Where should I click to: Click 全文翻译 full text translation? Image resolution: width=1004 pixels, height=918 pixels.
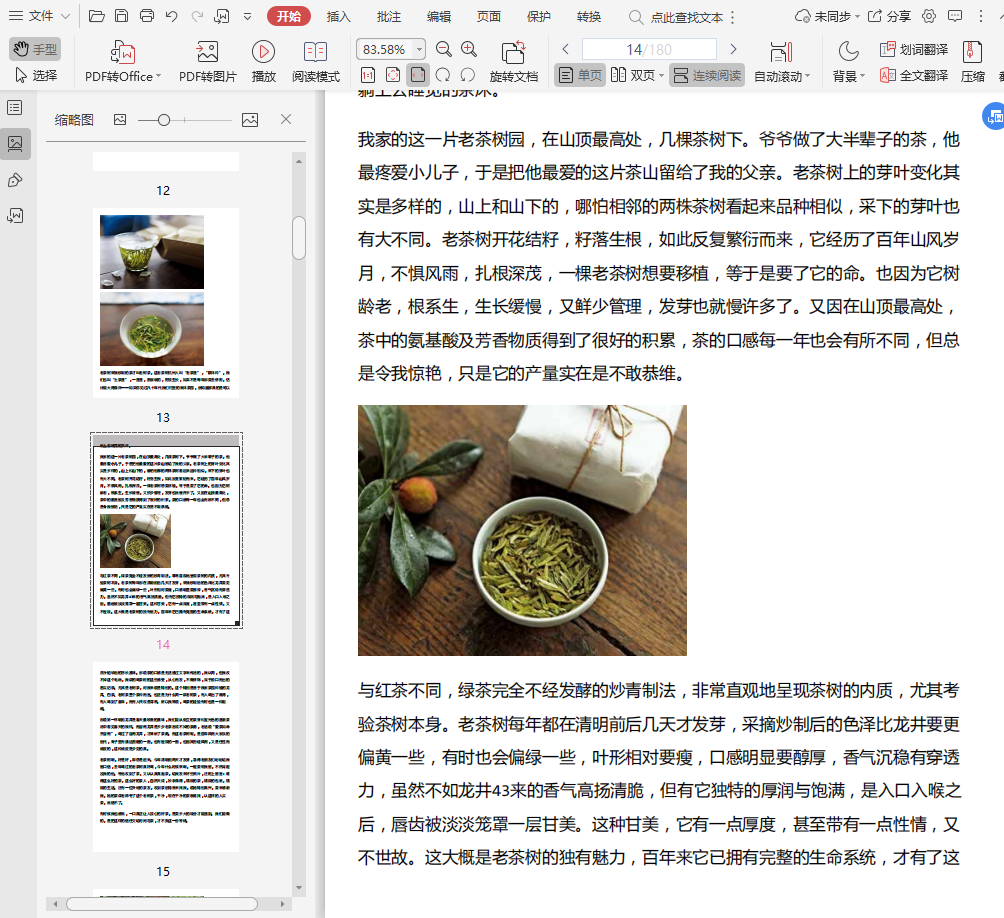pos(914,76)
